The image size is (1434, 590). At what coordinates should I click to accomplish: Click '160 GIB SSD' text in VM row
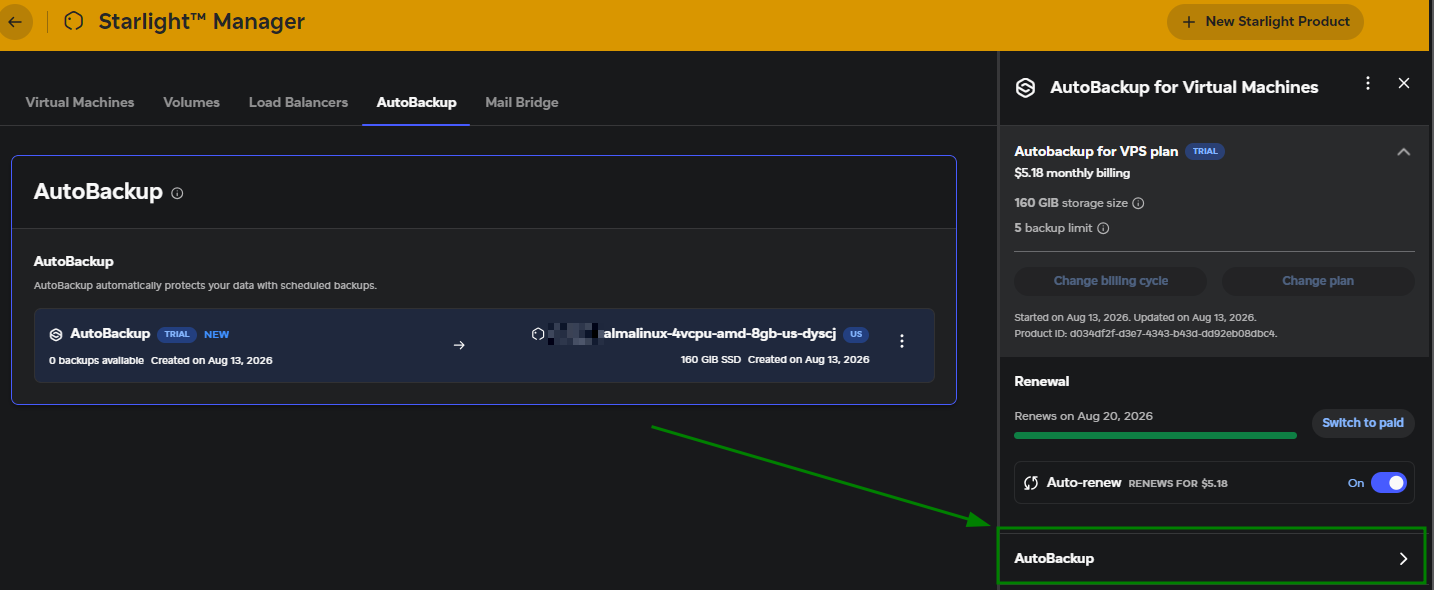(x=711, y=359)
